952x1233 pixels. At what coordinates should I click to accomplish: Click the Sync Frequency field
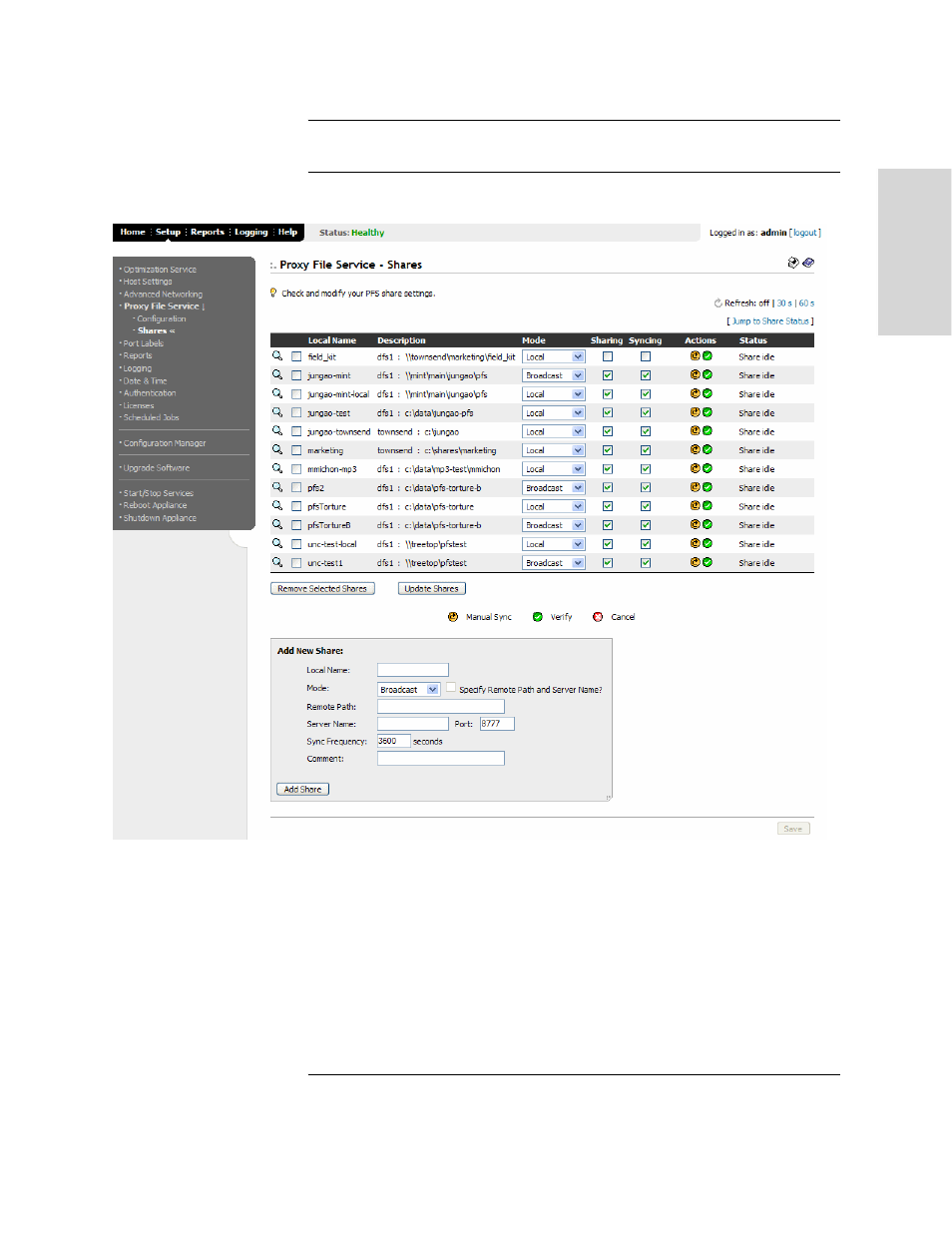[x=393, y=741]
